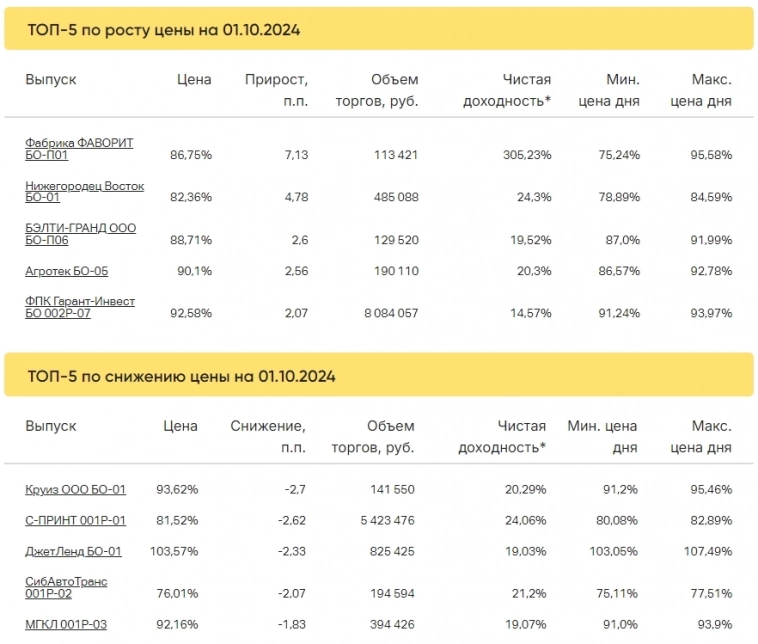Screen dimensions: 758x644
Task: Select the 305,23% net yield value
Action: [525, 155]
